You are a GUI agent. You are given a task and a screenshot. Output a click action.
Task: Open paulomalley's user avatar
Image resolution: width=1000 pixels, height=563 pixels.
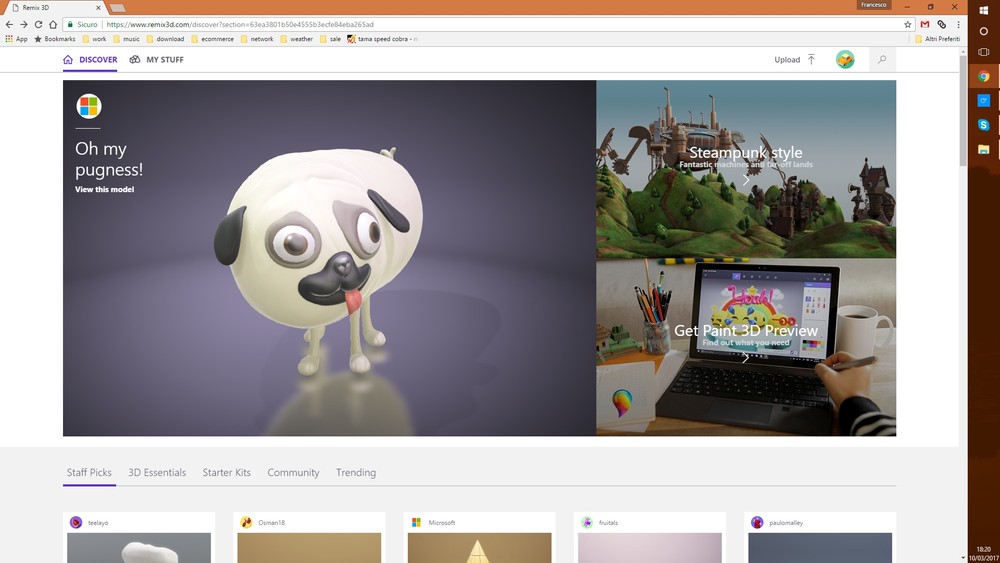click(x=757, y=522)
